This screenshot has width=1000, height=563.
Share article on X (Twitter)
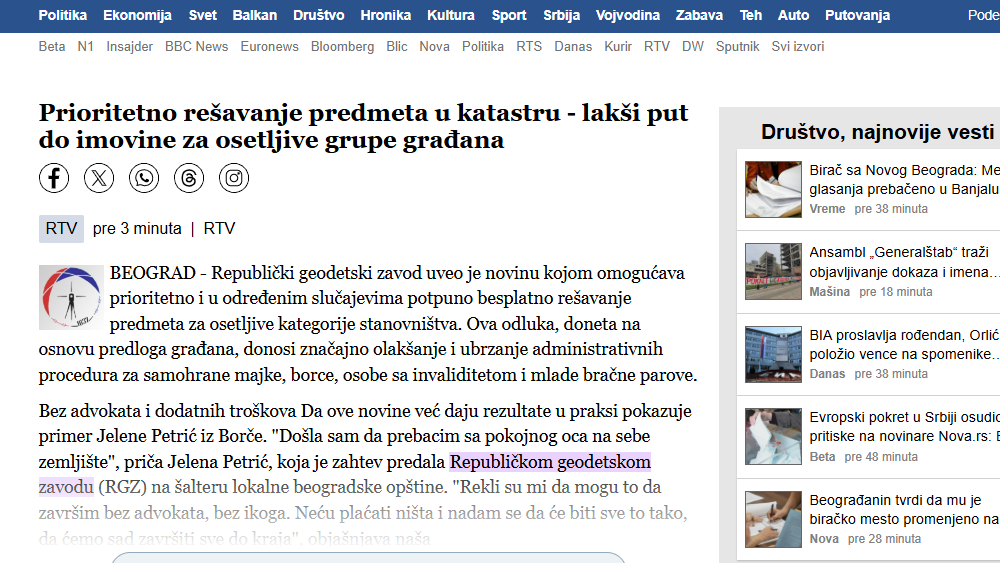[99, 178]
